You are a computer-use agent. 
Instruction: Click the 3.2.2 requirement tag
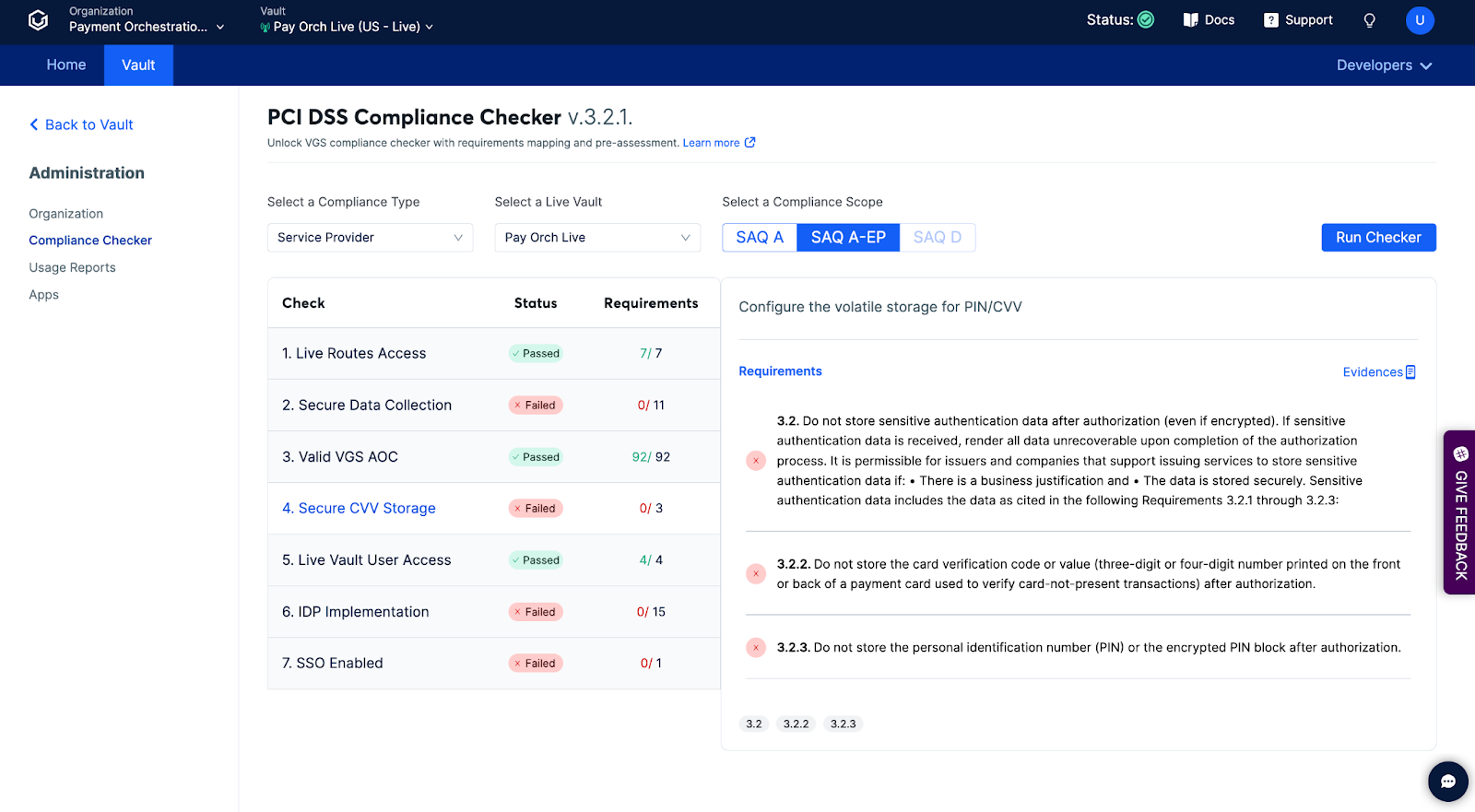tap(796, 724)
